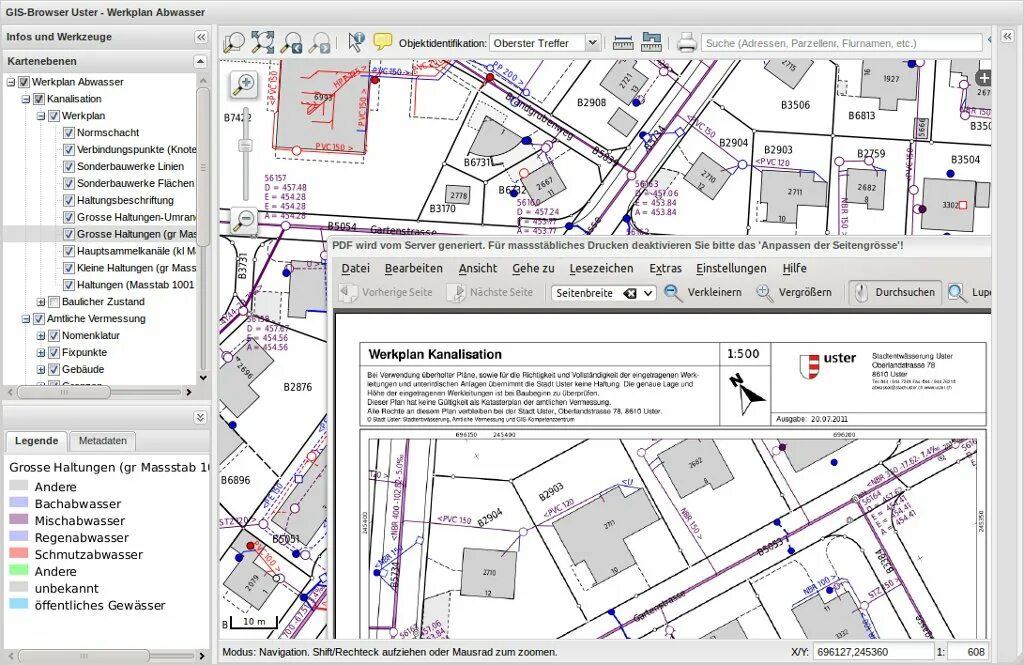The width and height of the screenshot is (1024, 665).
Task: Click the map scale field showing 608
Action: (x=967, y=651)
